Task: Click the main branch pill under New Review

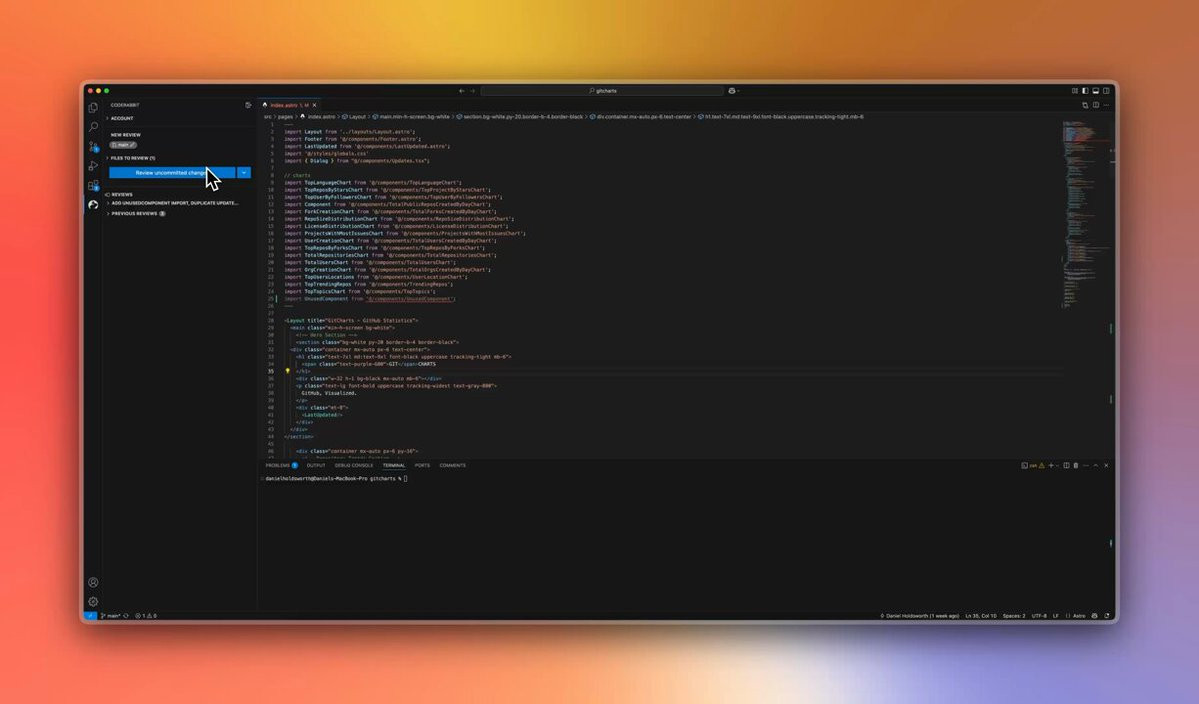Action: pyautogui.click(x=123, y=144)
